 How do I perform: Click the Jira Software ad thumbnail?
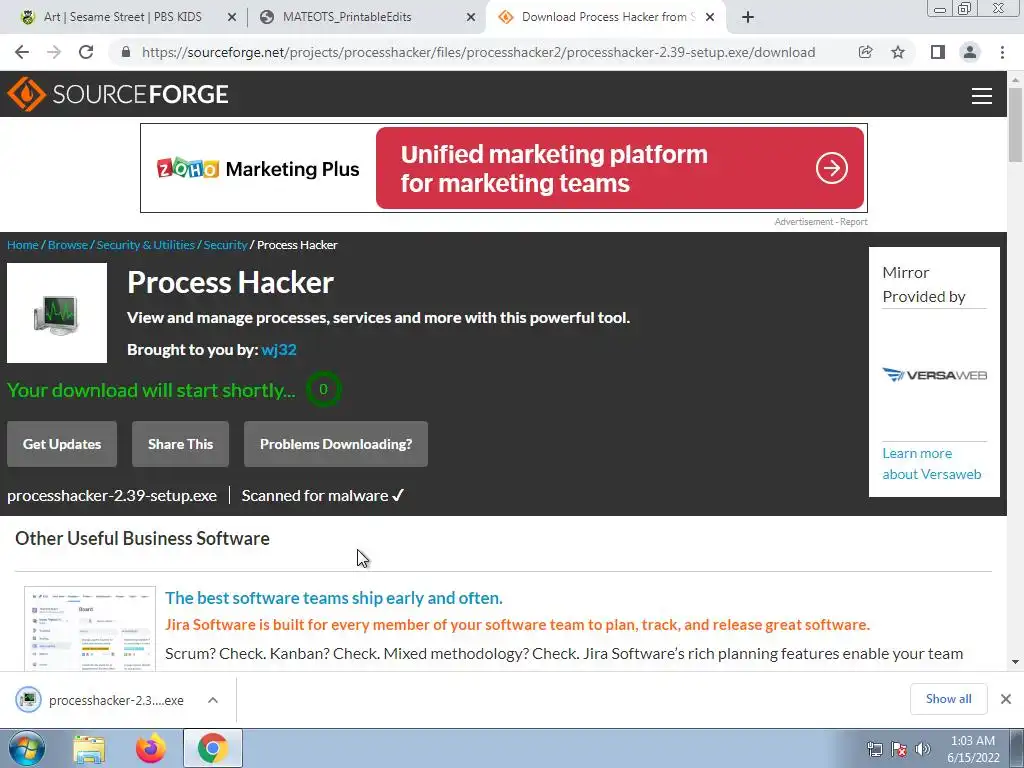pyautogui.click(x=90, y=628)
